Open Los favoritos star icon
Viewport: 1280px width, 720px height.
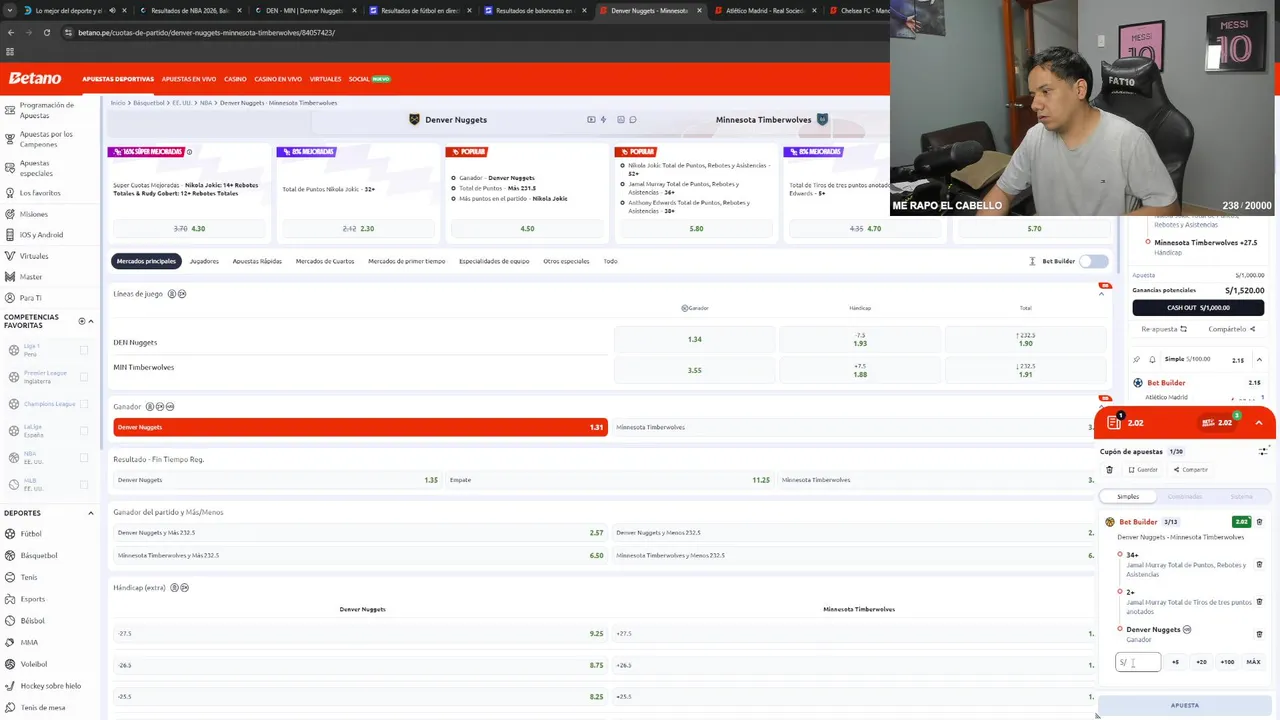(10, 193)
